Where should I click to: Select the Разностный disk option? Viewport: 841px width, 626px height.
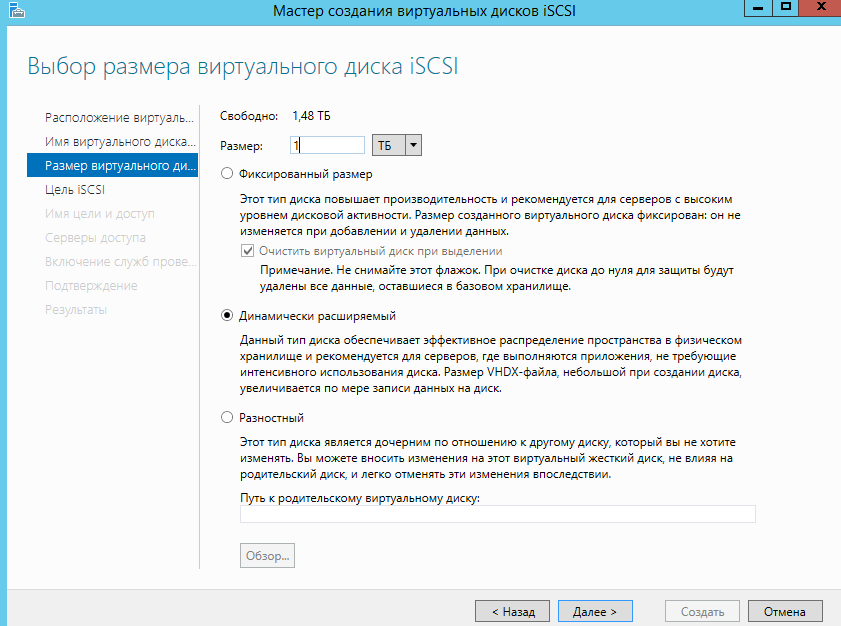(227, 418)
